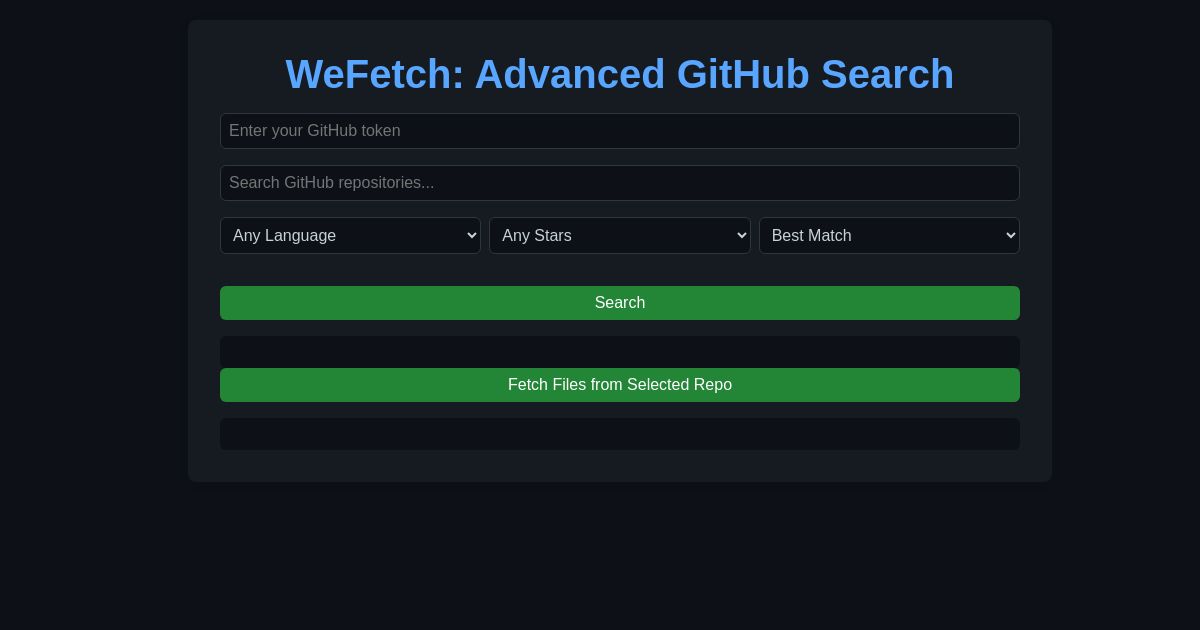The width and height of the screenshot is (1200, 630).
Task: Click the Best Match dropdown chevron
Action: click(1009, 235)
